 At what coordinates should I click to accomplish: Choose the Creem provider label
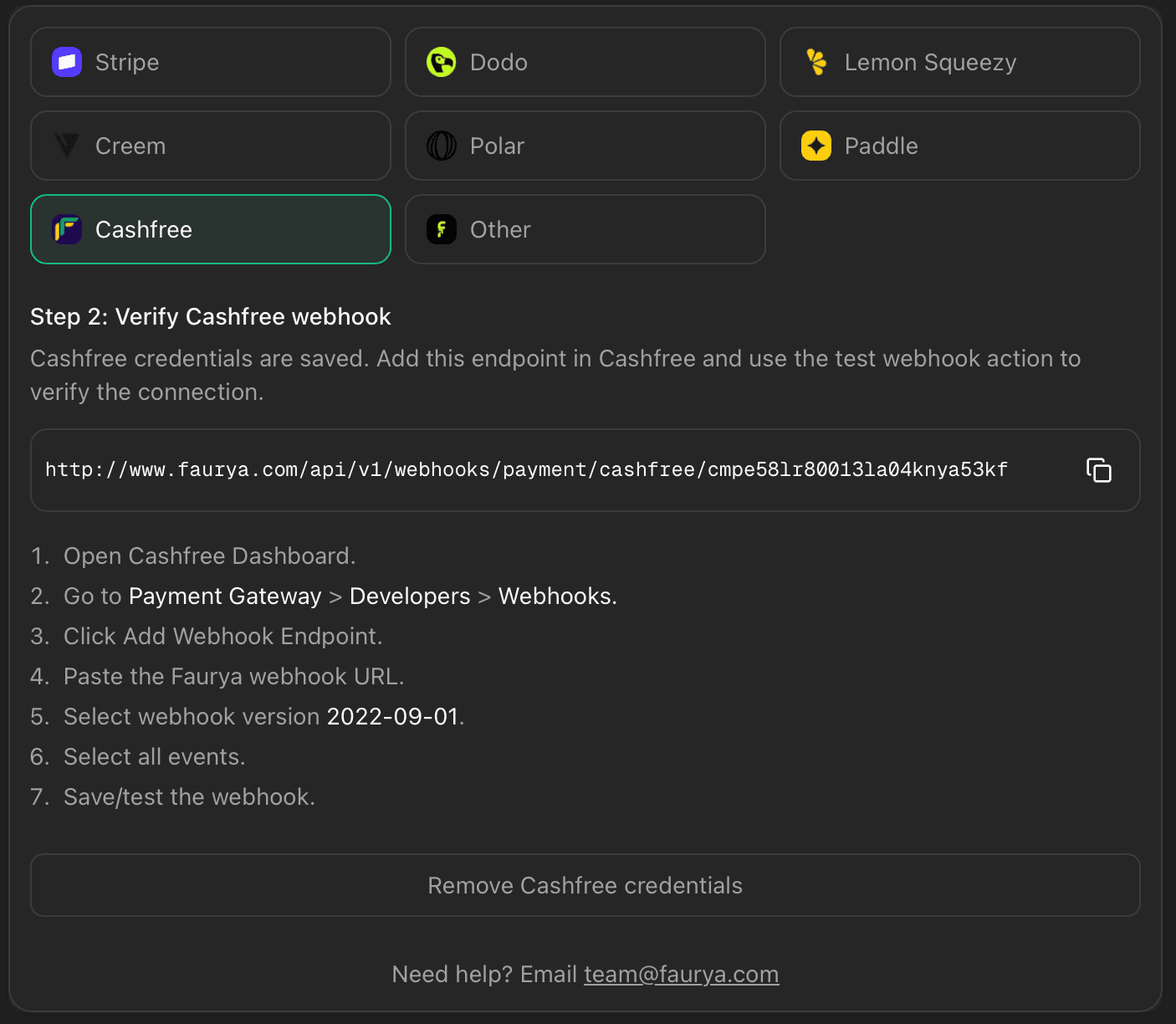[130, 146]
